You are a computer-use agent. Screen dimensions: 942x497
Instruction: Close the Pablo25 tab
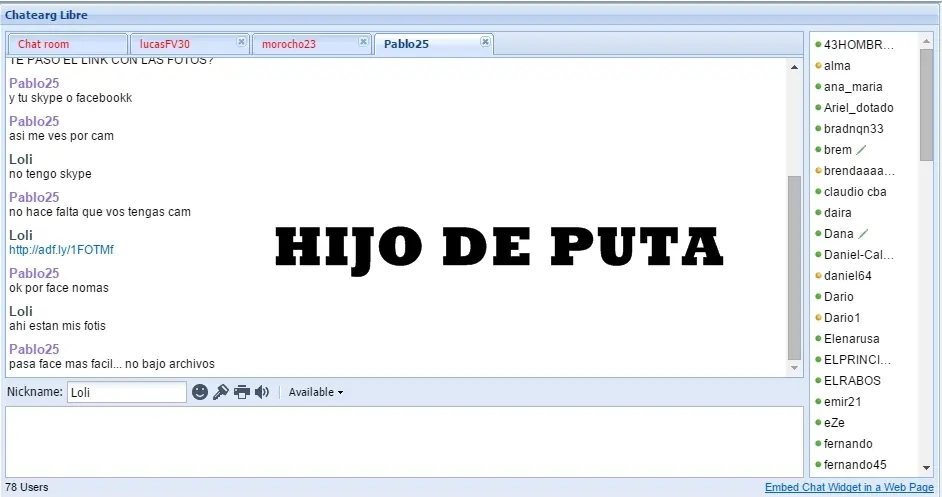tap(485, 41)
